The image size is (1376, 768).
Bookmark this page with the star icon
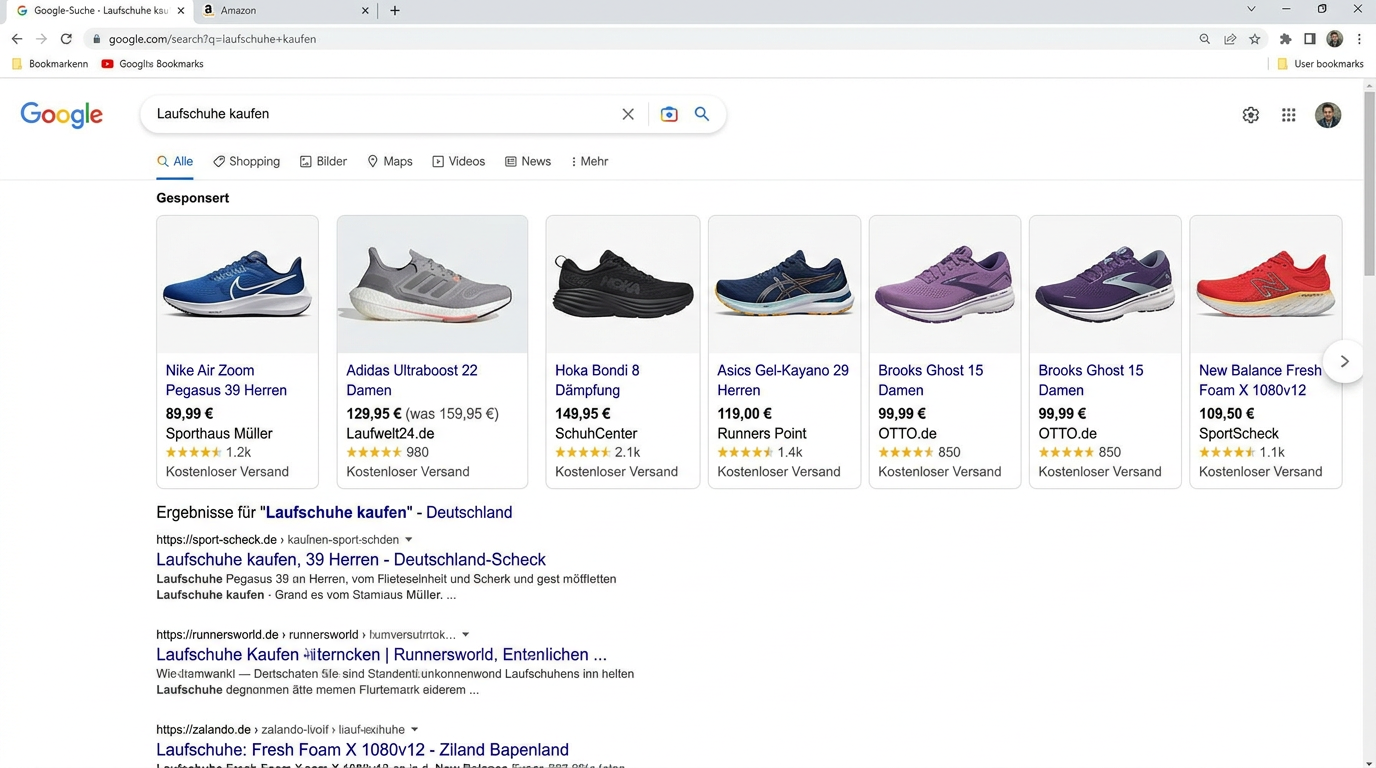pos(1255,39)
